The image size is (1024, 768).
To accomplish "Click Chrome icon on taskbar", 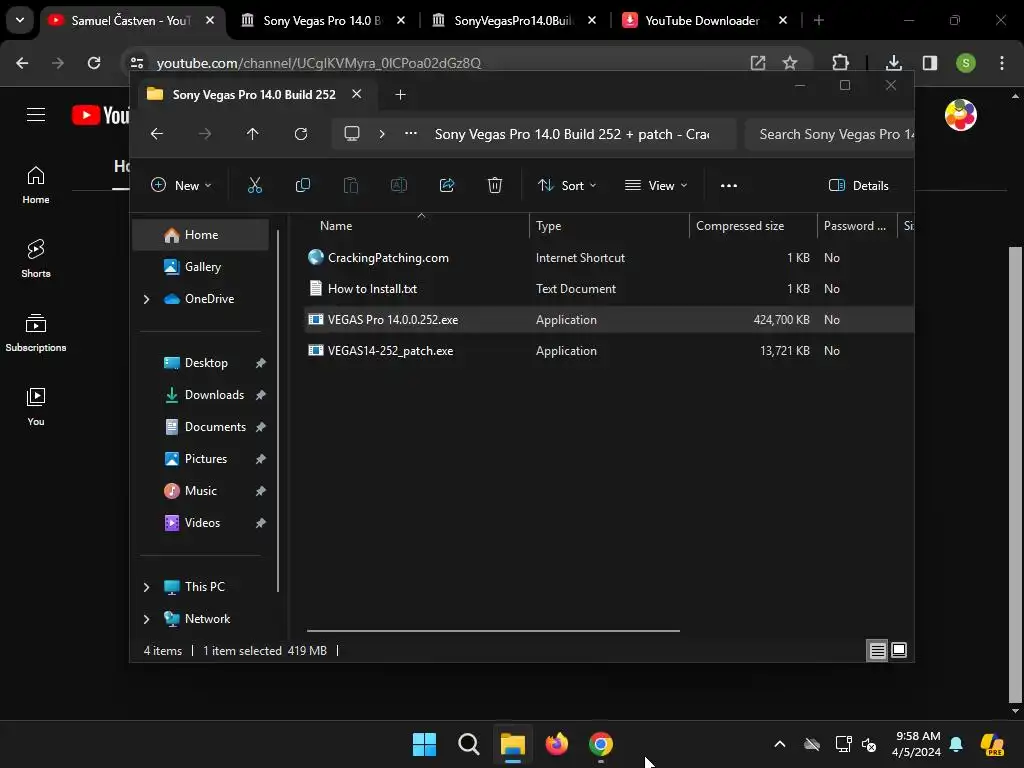I will (x=601, y=744).
